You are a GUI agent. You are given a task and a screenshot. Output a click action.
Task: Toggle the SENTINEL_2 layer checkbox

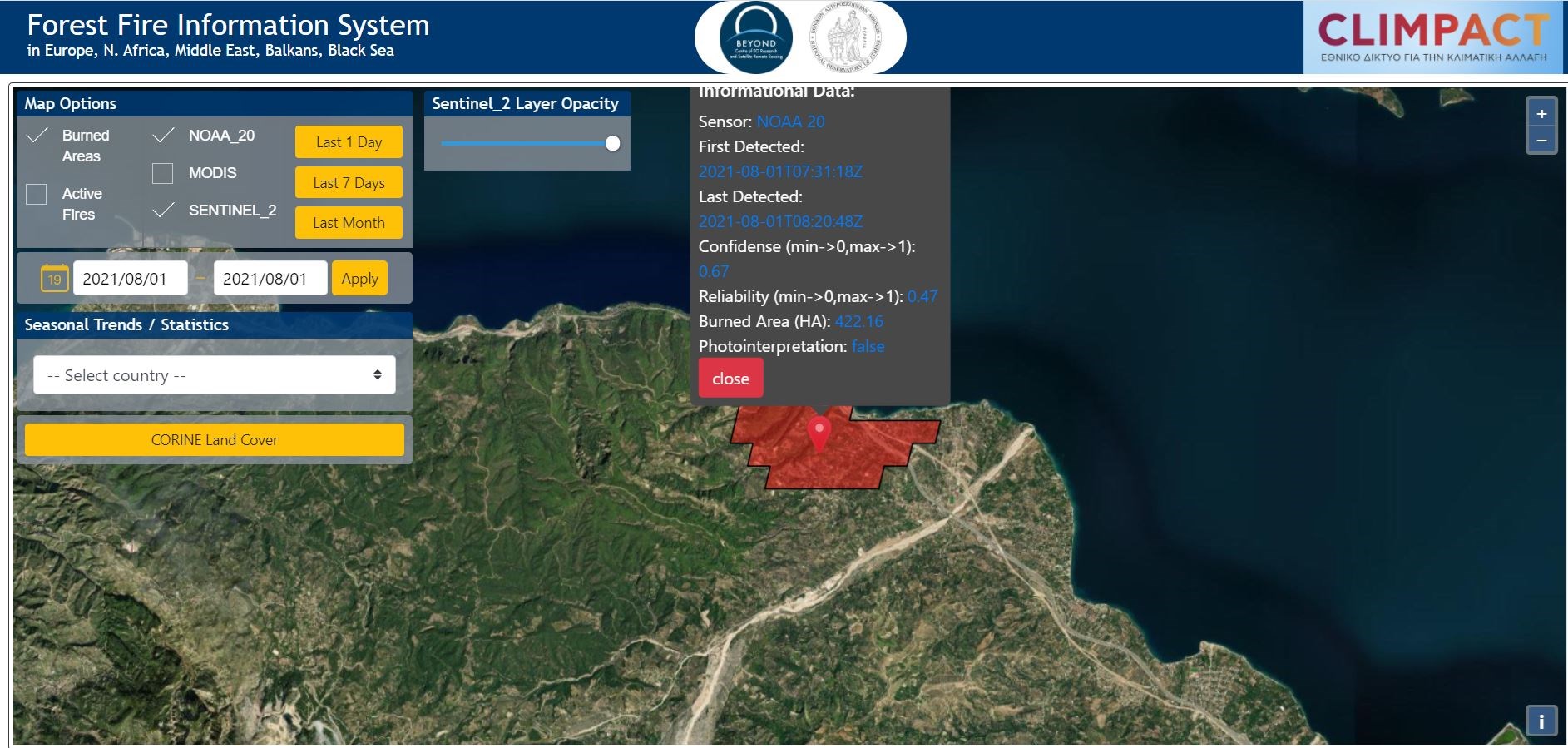pos(163,211)
